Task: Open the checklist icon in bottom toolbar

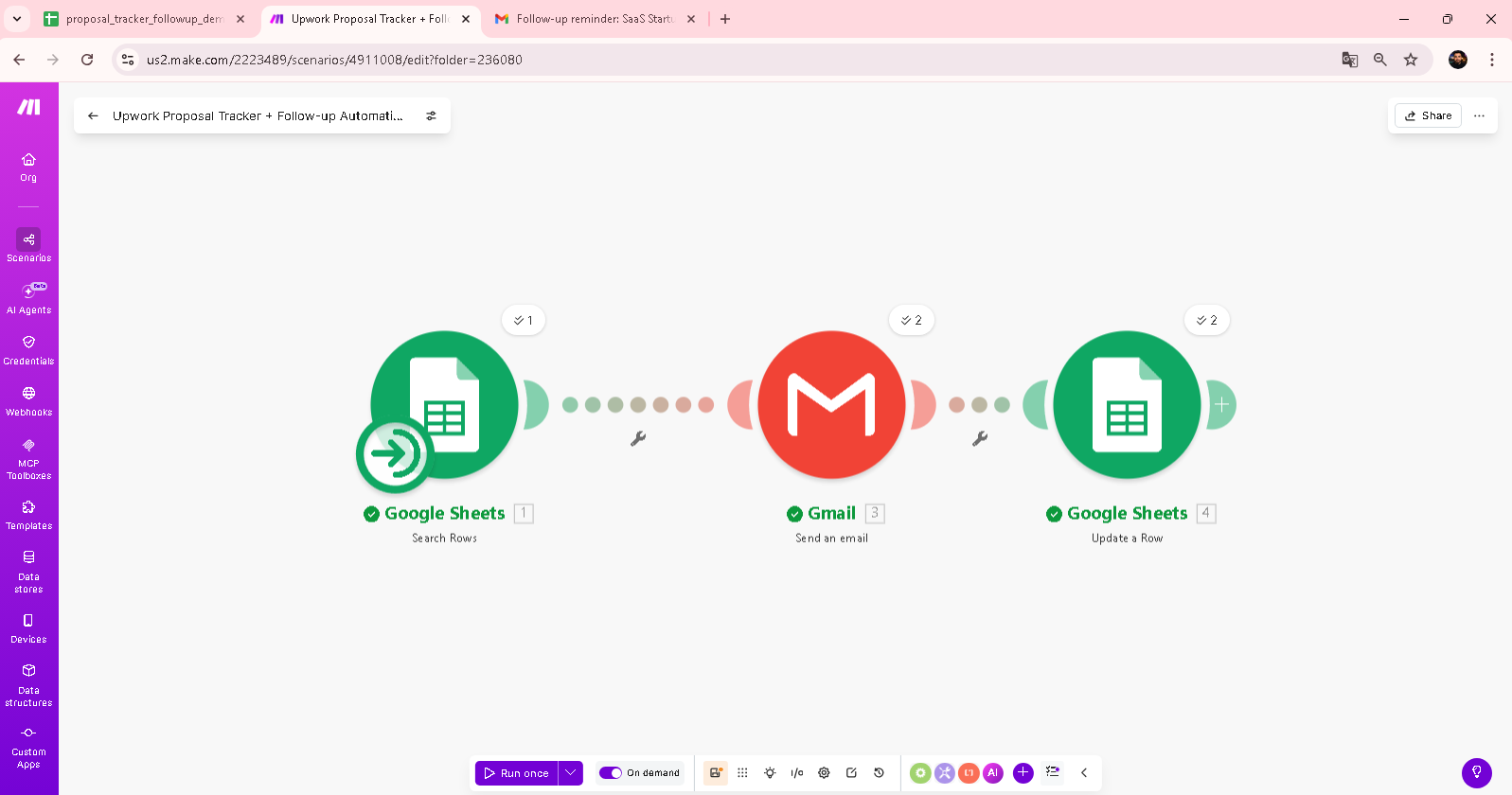Action: click(1053, 772)
